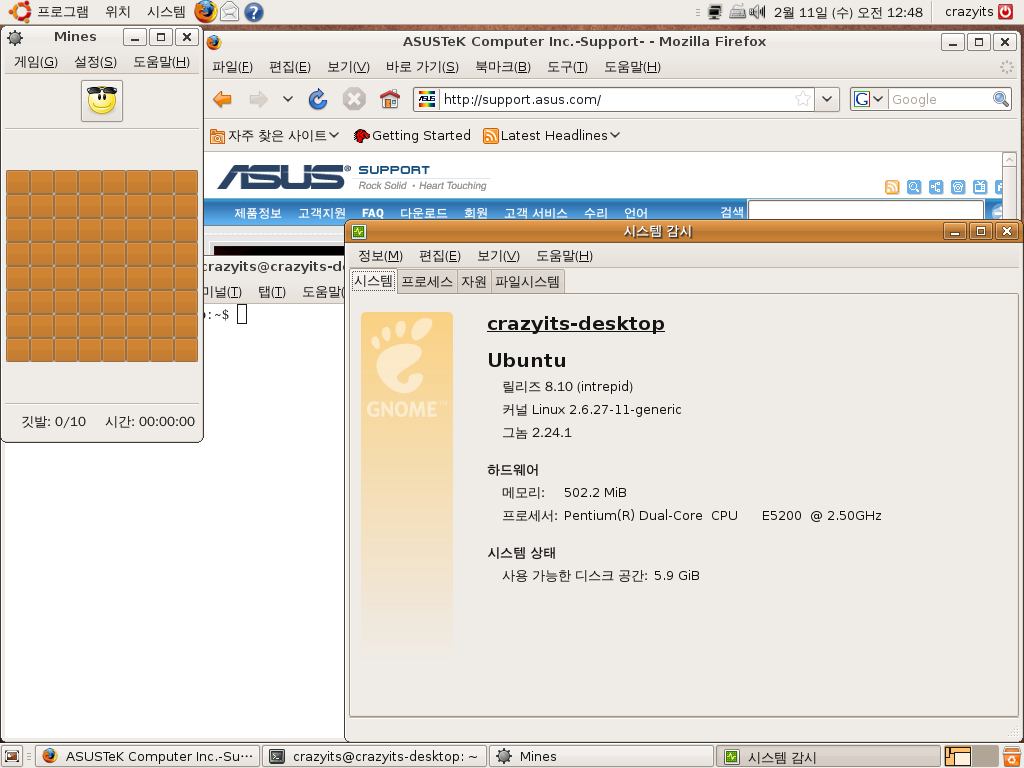Bookmark this page with the star icon
Viewport: 1024px width, 768px height.
click(x=803, y=99)
